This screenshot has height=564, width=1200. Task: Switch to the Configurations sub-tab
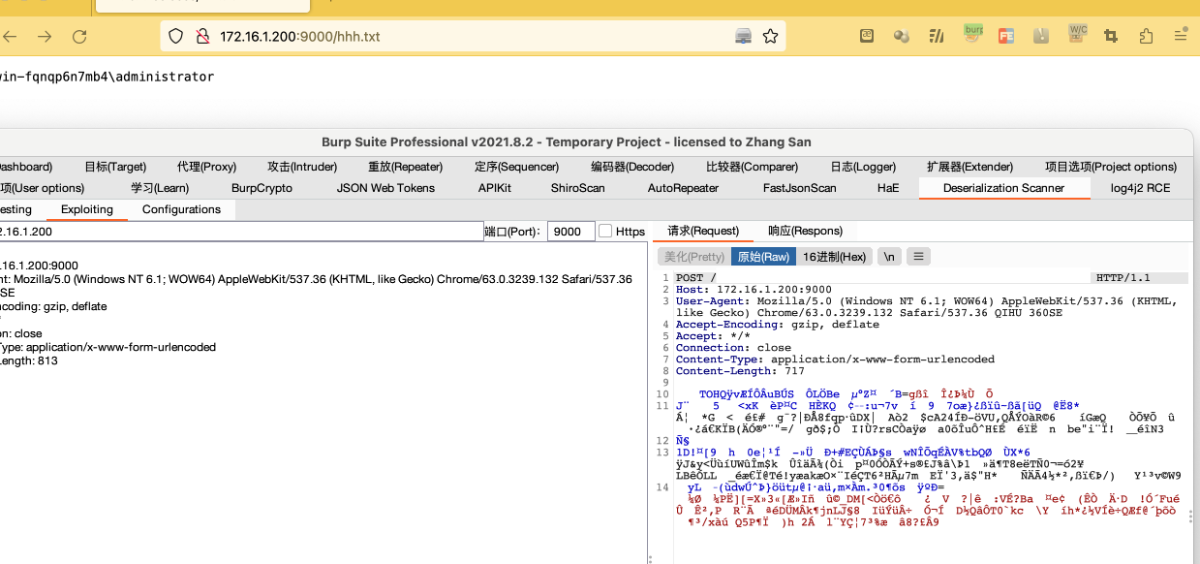coord(181,209)
